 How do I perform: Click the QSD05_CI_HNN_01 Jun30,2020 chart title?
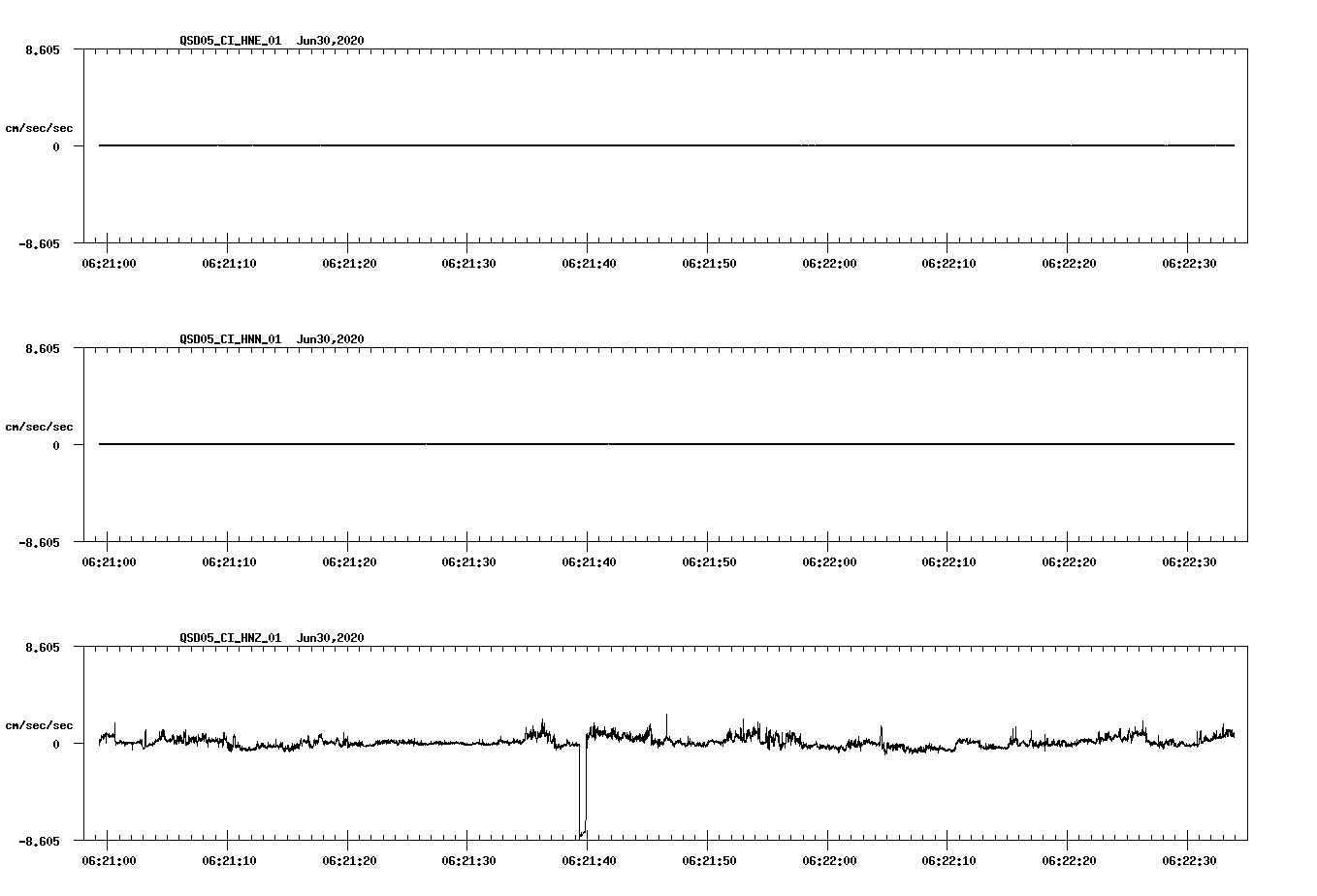pos(272,339)
